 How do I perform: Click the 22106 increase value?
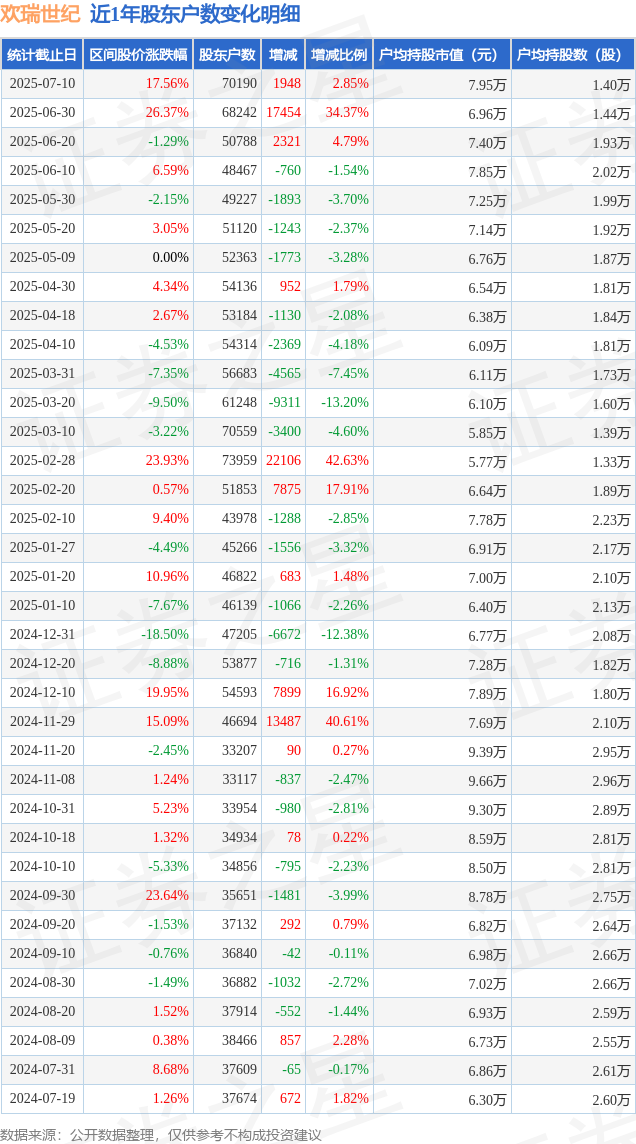click(x=284, y=461)
